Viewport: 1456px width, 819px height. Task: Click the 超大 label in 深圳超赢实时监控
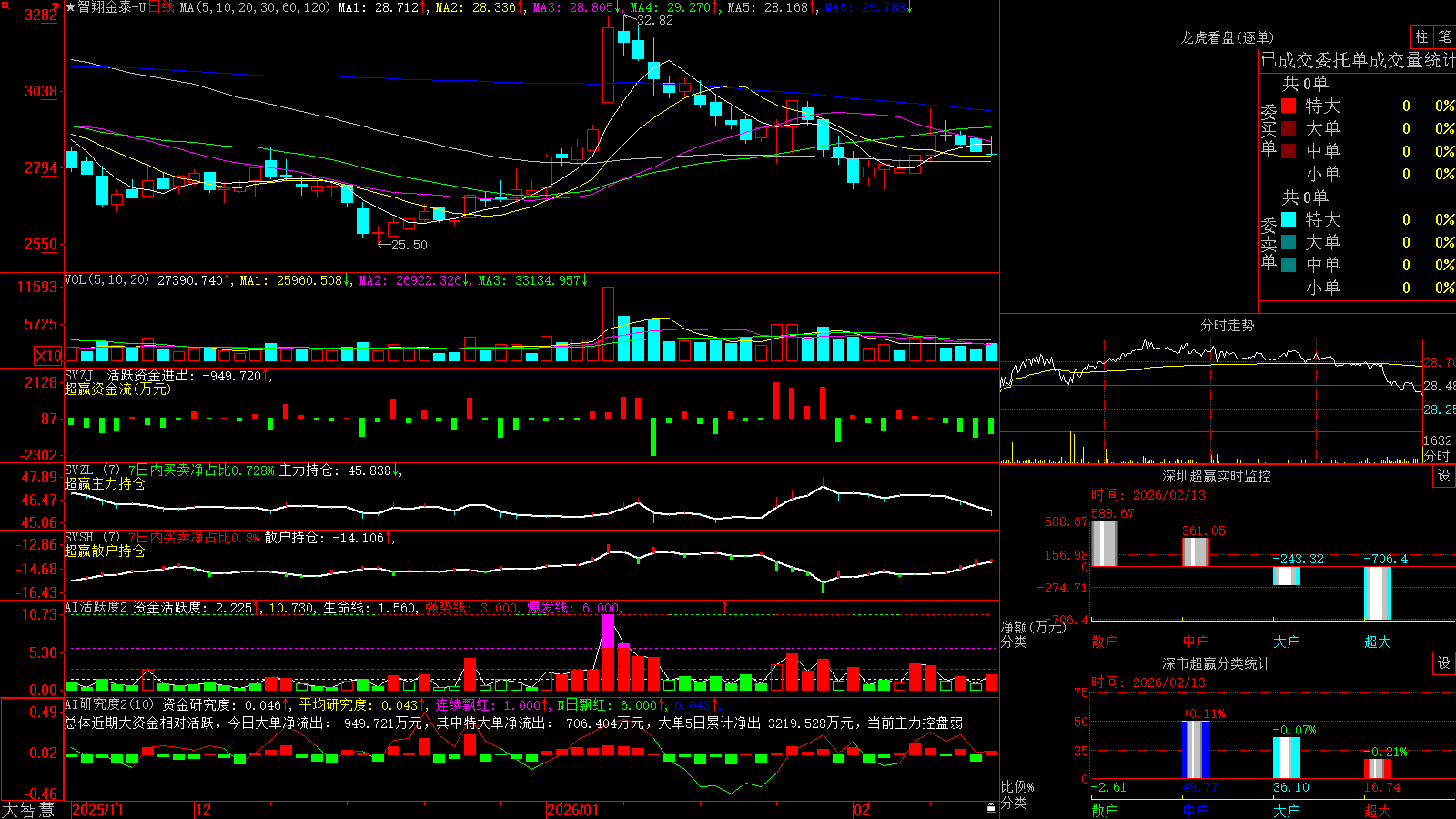[x=1378, y=642]
